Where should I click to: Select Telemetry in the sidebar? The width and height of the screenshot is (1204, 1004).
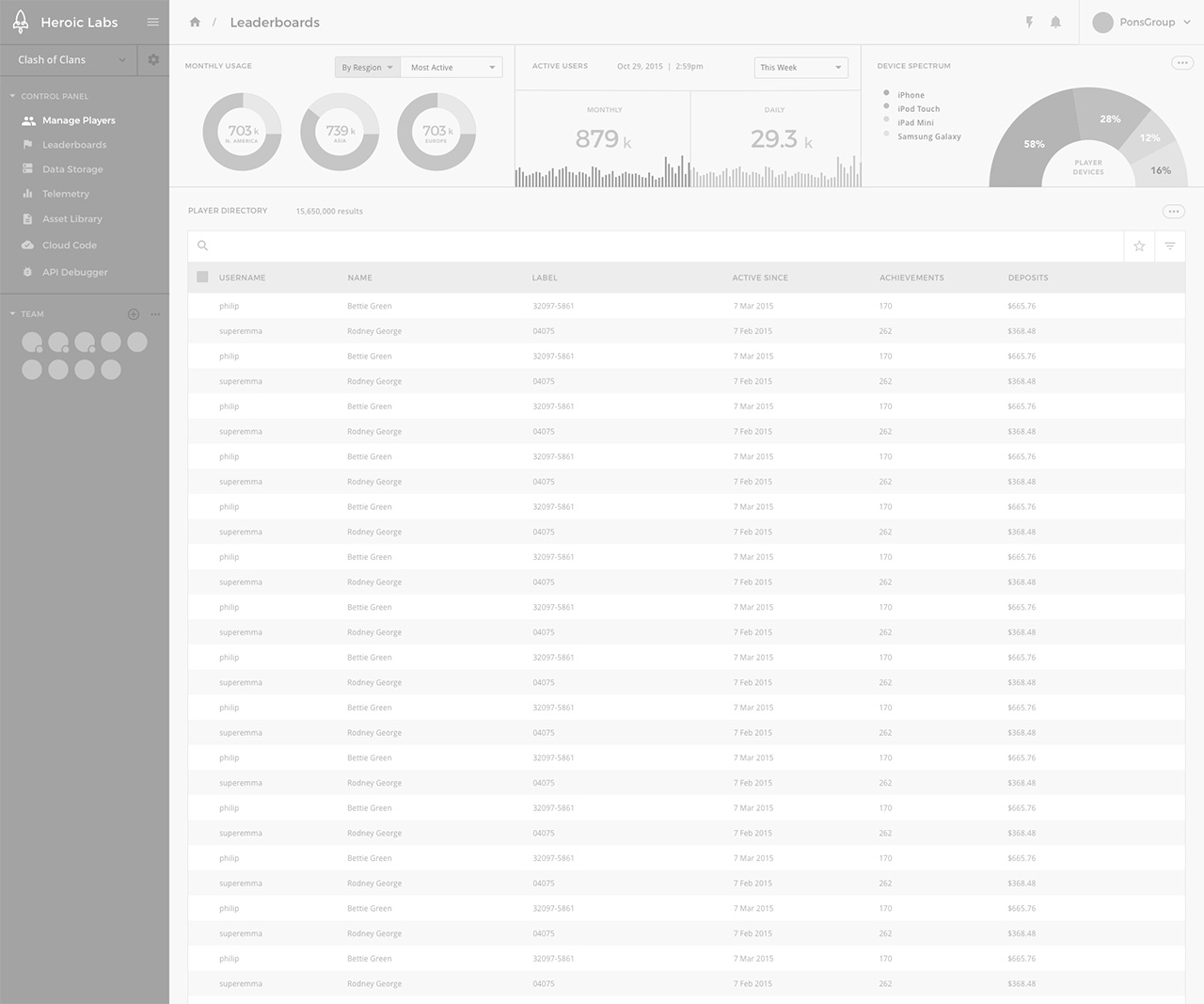pyautogui.click(x=65, y=194)
